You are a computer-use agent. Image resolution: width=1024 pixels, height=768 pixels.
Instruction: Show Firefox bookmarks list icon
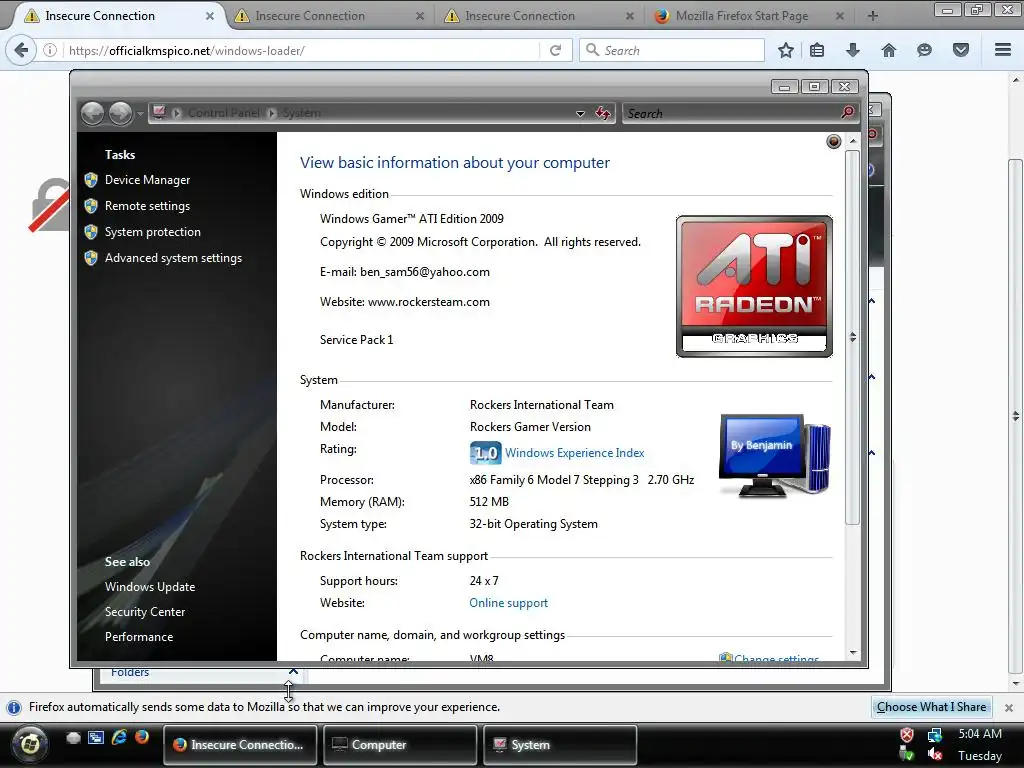[x=817, y=50]
